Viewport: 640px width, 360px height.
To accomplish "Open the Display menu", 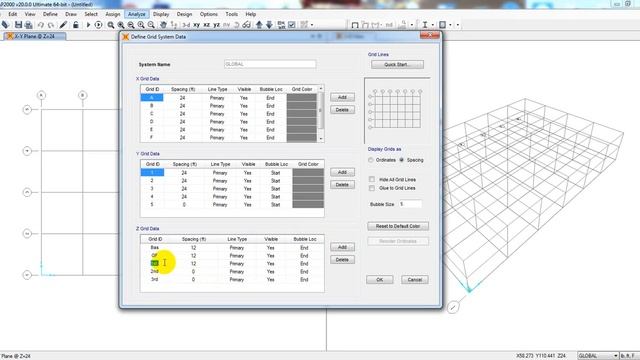I will coord(161,14).
